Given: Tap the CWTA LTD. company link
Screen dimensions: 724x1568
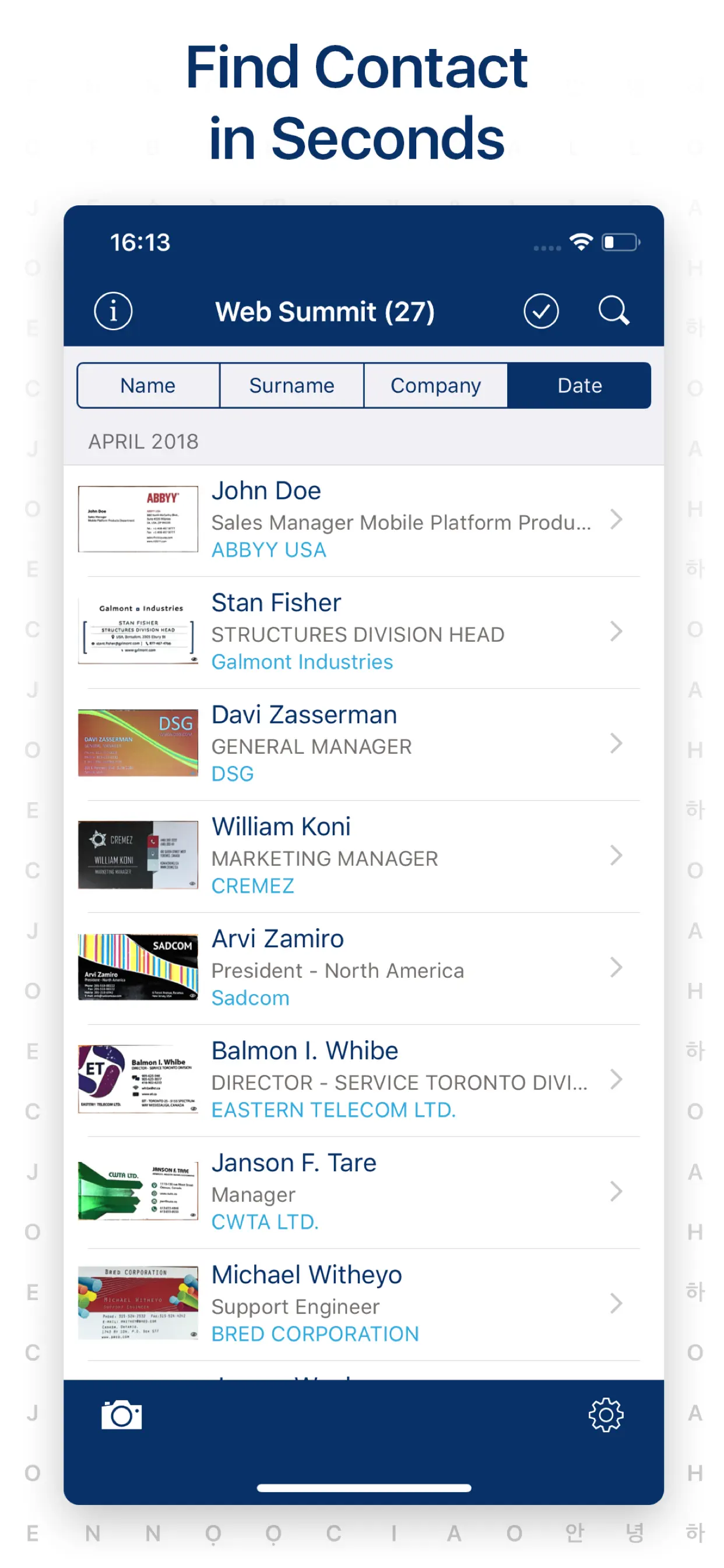Looking at the screenshot, I should (x=265, y=1221).
